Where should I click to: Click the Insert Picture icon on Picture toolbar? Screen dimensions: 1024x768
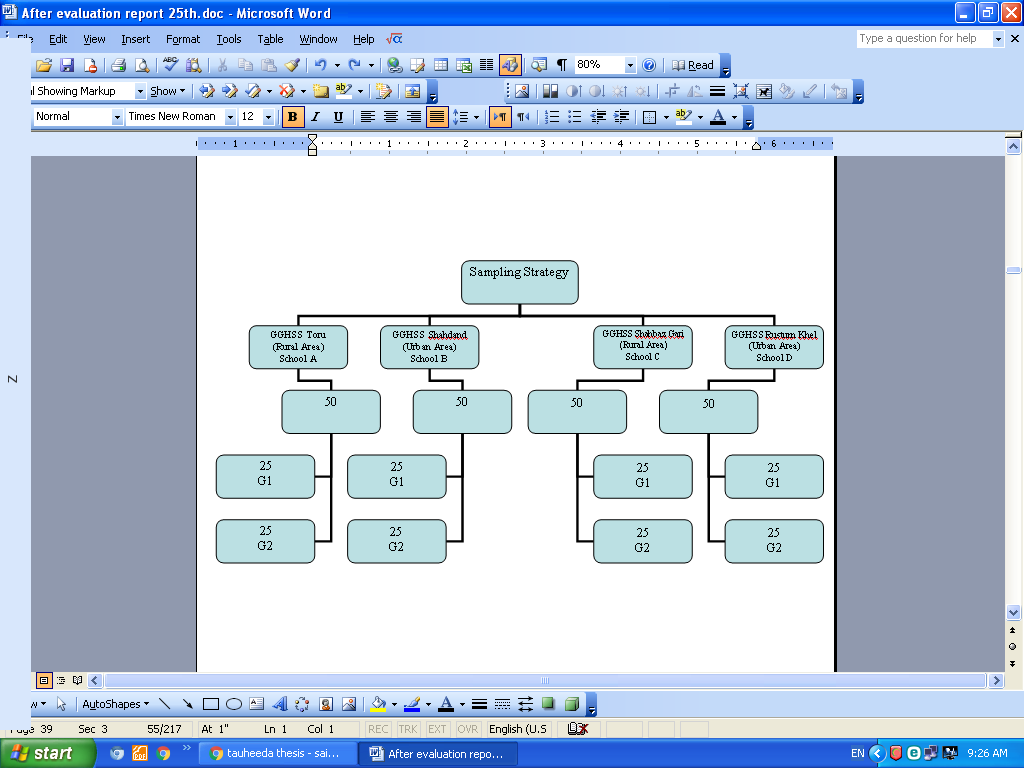(x=522, y=91)
